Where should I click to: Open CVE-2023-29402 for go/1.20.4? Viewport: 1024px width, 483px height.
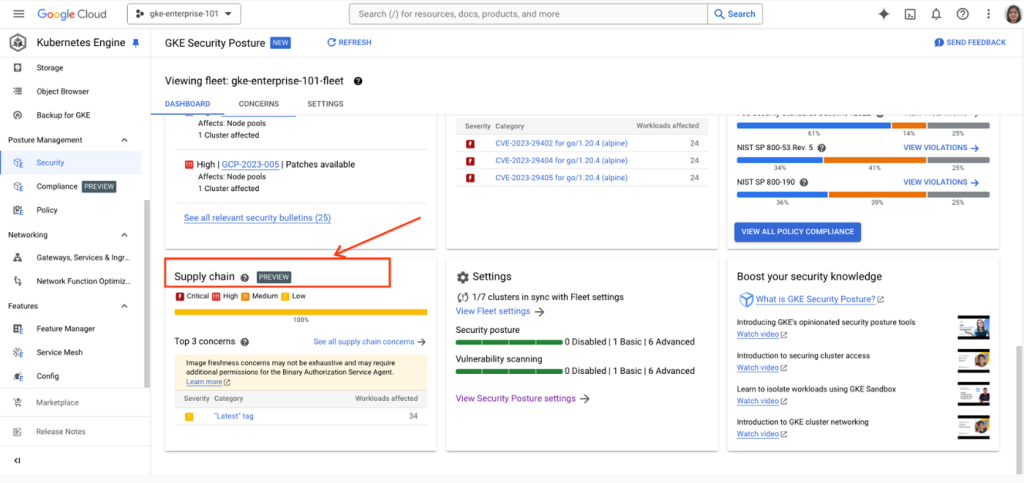tap(561, 143)
